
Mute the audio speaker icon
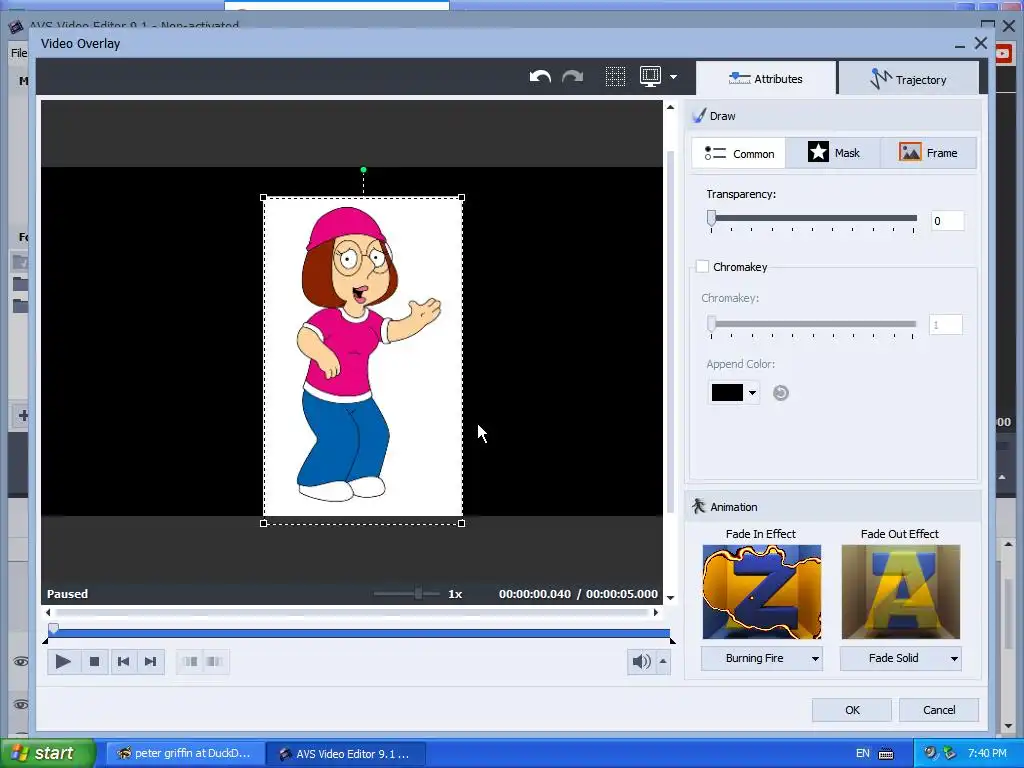[641, 662]
